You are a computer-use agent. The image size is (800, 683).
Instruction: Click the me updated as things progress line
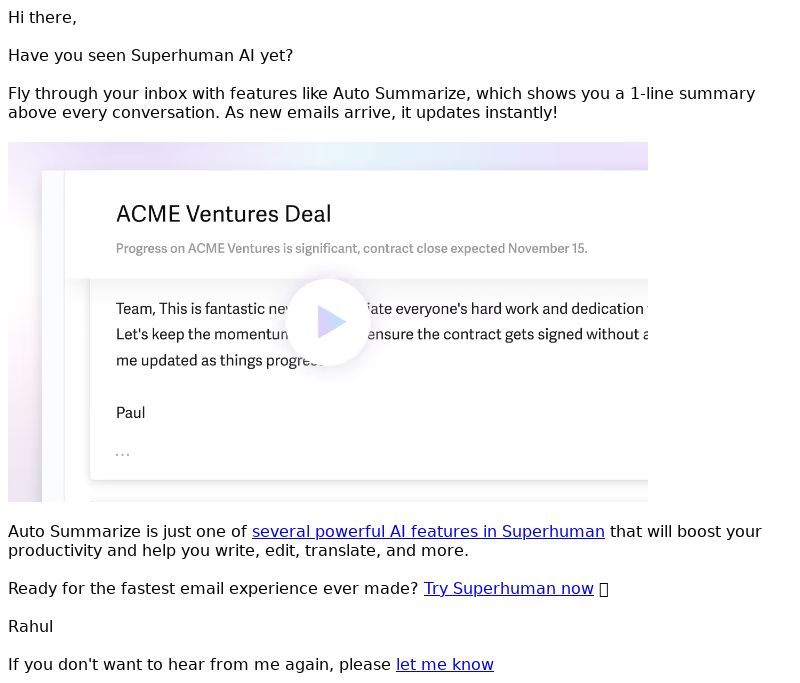click(x=219, y=361)
